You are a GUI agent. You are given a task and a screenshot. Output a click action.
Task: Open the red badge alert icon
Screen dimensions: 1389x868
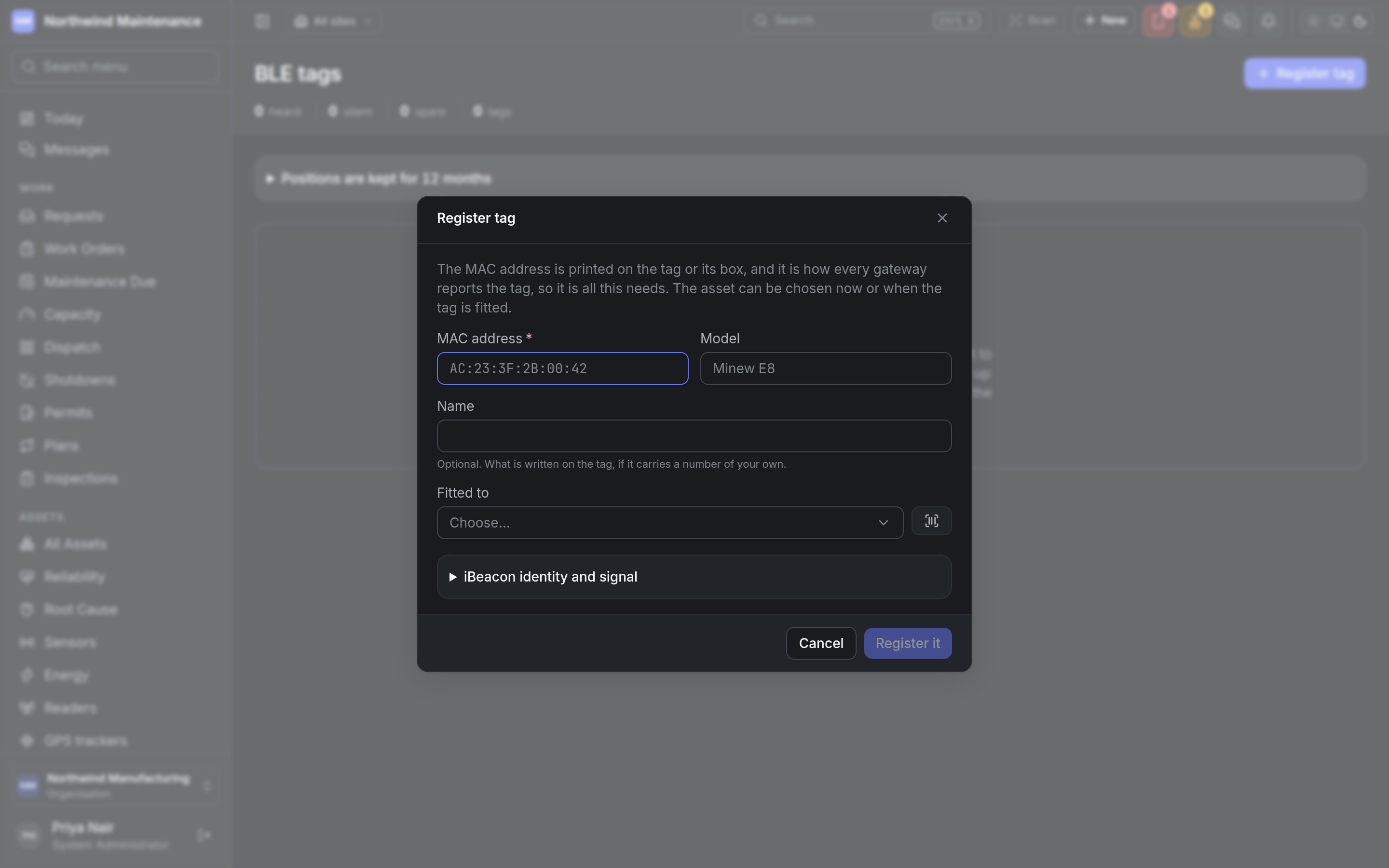click(x=1158, y=21)
